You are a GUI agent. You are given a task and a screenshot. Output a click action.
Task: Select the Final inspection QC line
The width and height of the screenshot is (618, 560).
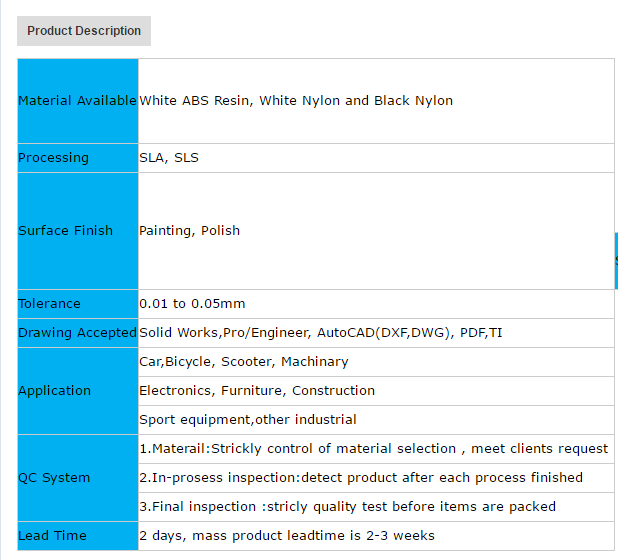pos(347,507)
